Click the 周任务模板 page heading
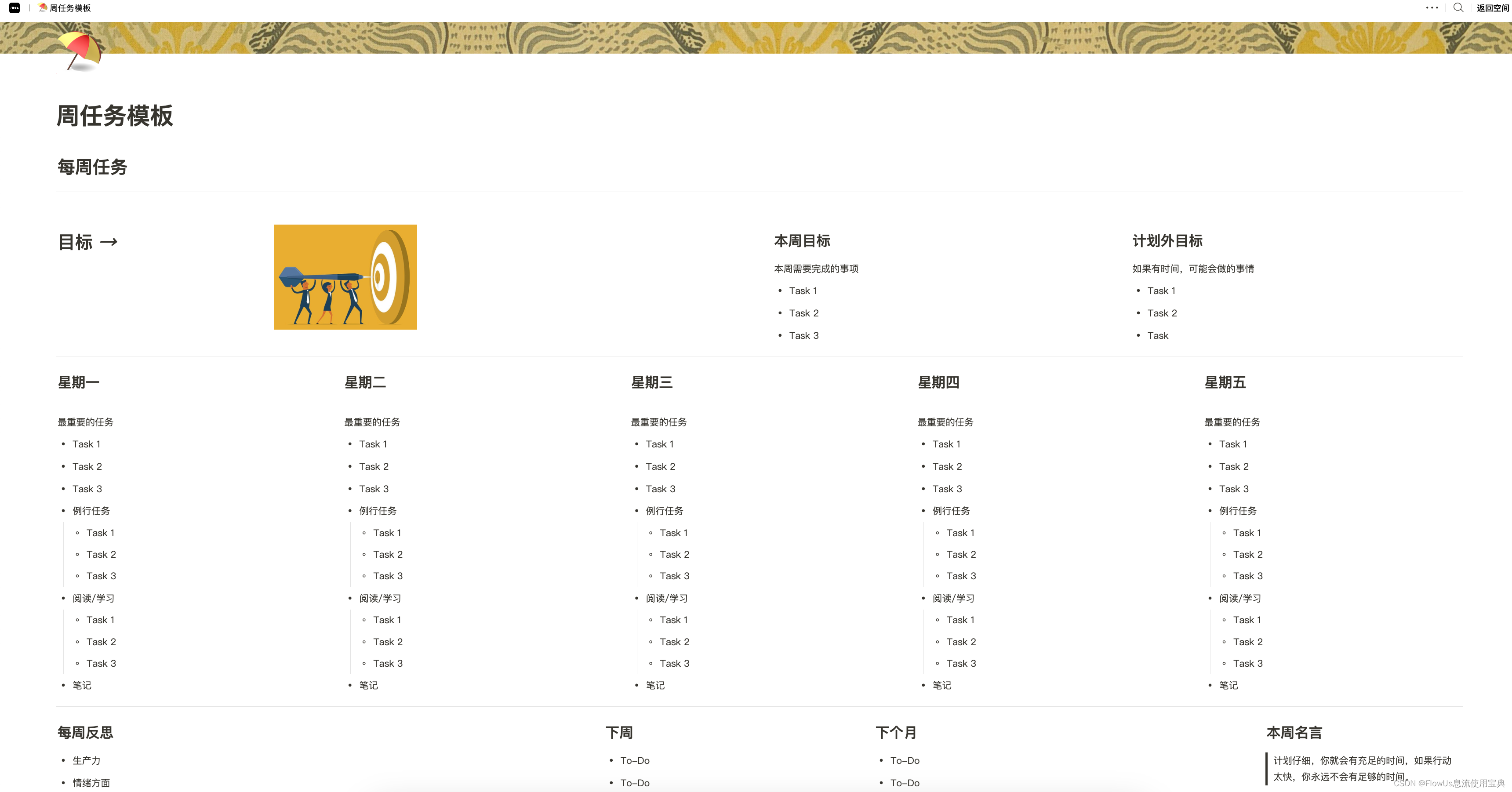This screenshot has height=792, width=1512. click(114, 116)
